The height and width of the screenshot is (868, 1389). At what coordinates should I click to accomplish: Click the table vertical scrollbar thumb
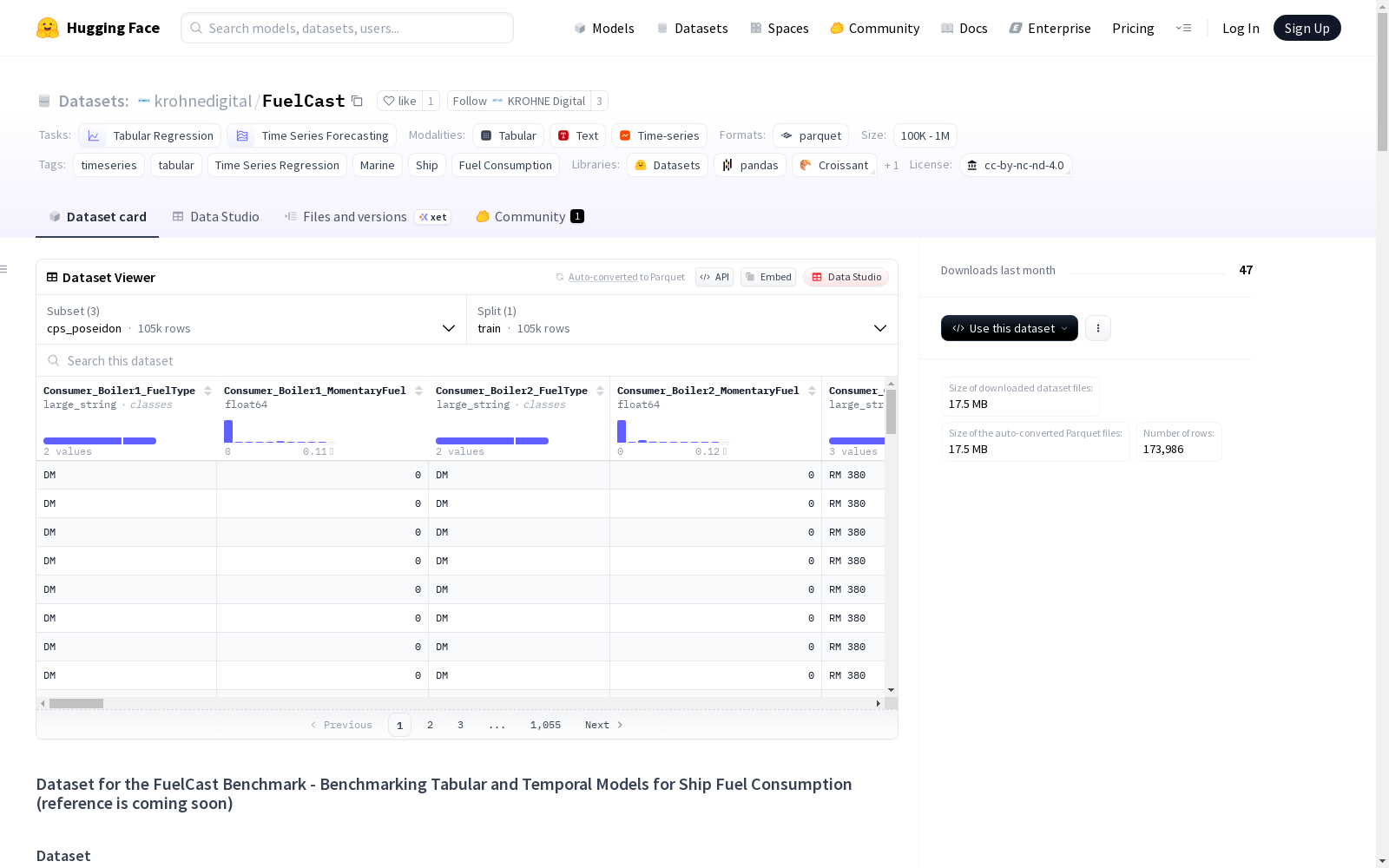tap(891, 411)
